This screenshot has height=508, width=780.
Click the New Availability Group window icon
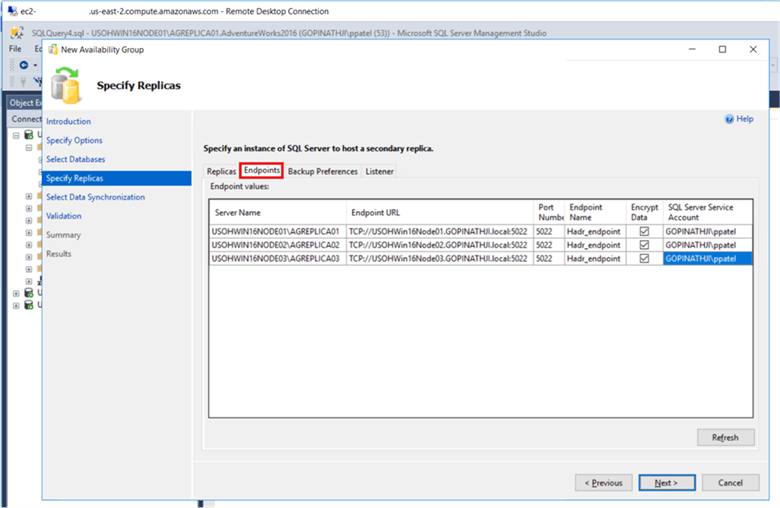pos(53,49)
